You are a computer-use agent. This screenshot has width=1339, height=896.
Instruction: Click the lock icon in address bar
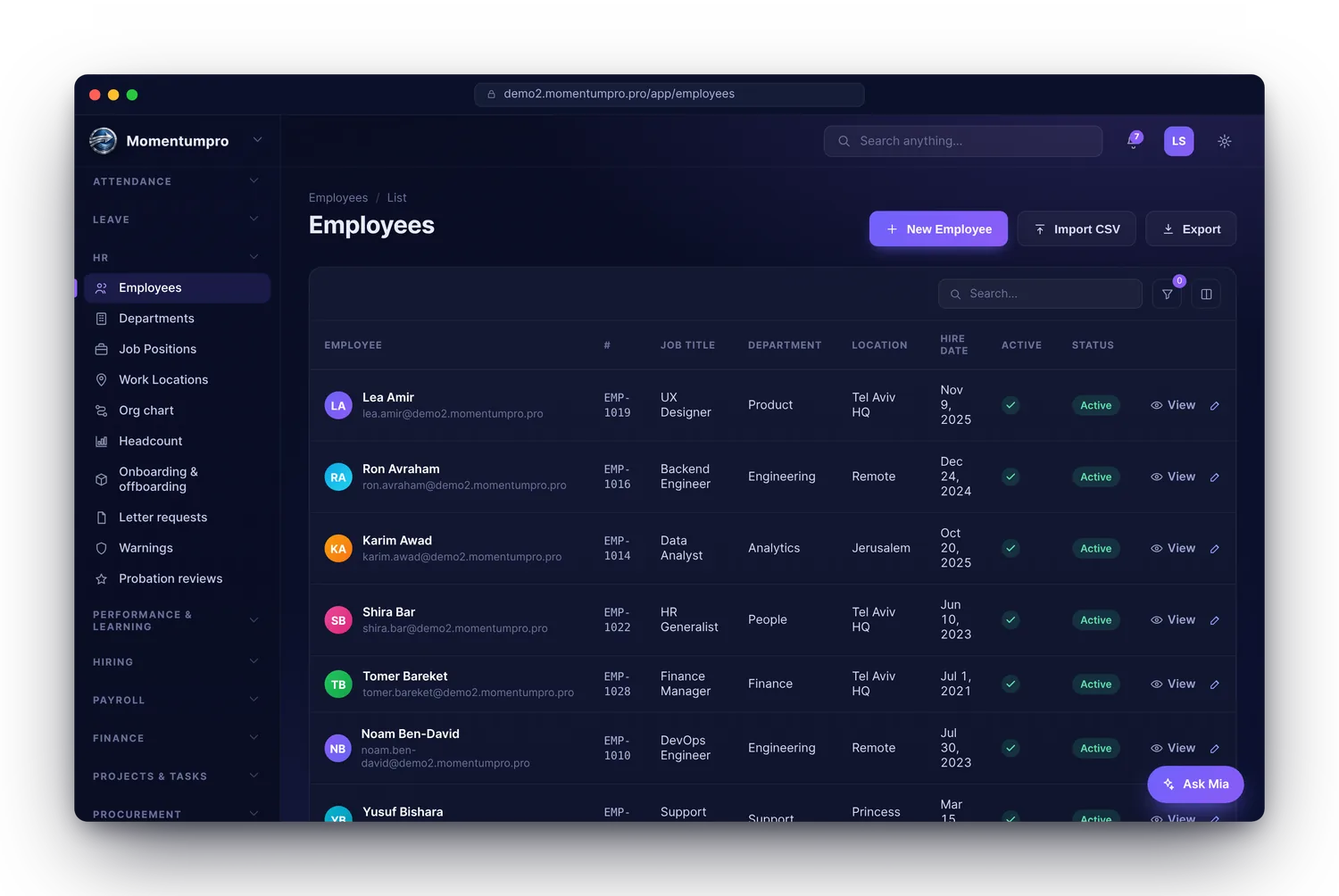coord(491,94)
